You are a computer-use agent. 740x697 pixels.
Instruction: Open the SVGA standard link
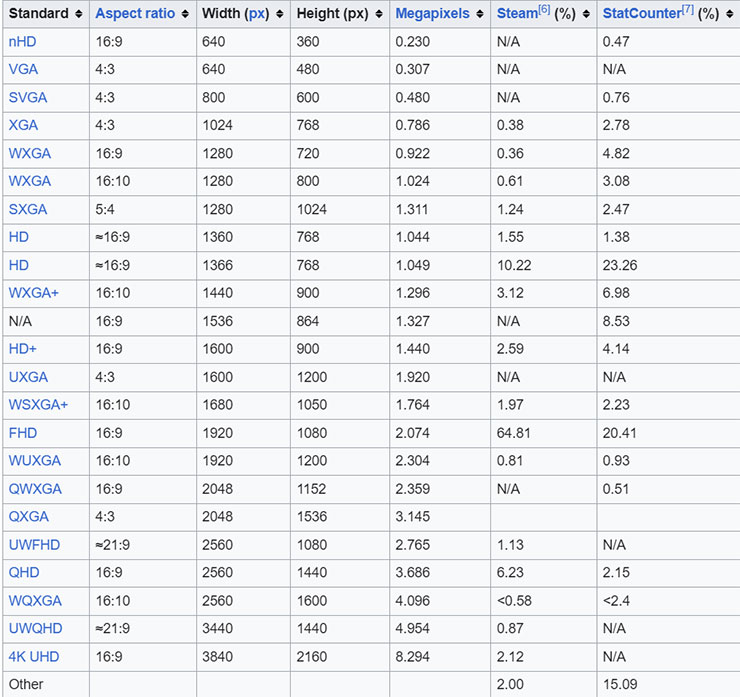28,98
